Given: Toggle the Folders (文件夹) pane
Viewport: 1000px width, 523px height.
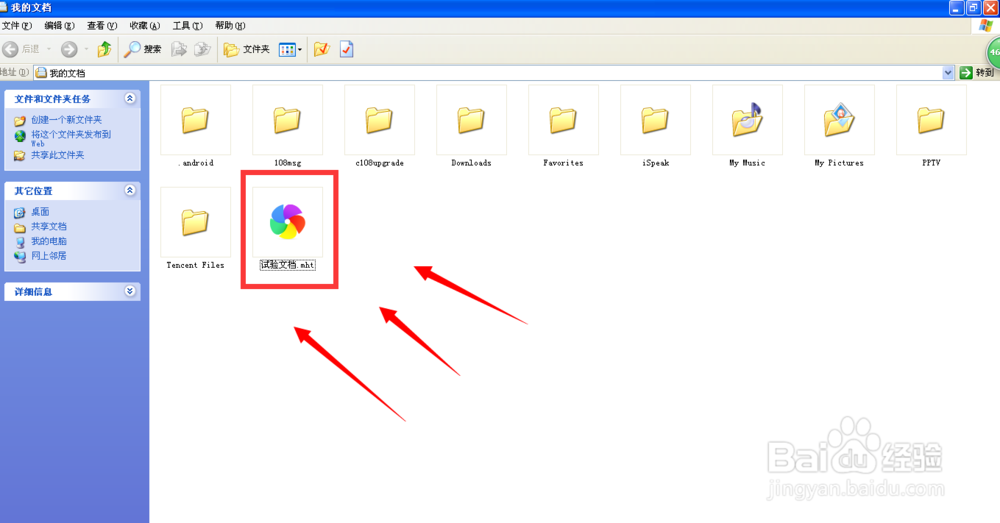Looking at the screenshot, I should [x=247, y=49].
